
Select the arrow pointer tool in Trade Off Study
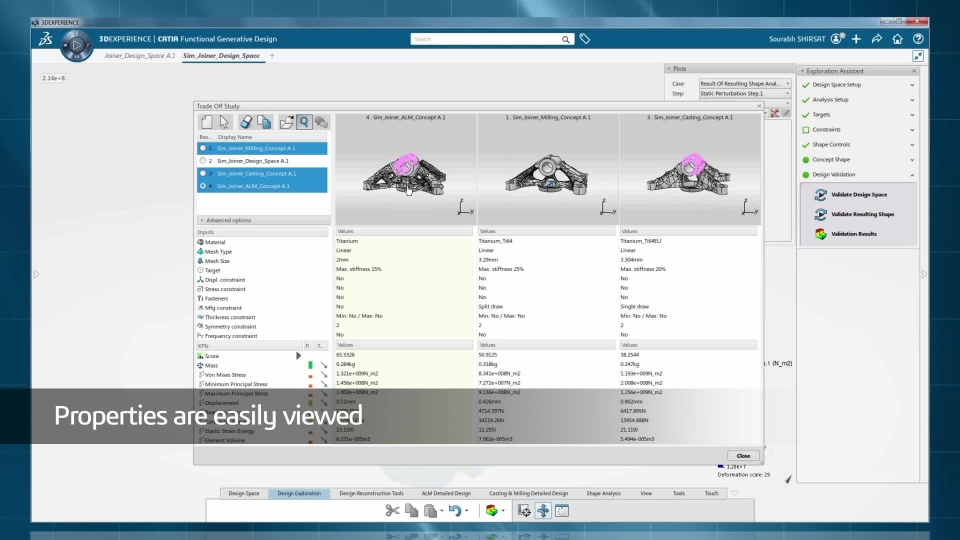pos(224,122)
